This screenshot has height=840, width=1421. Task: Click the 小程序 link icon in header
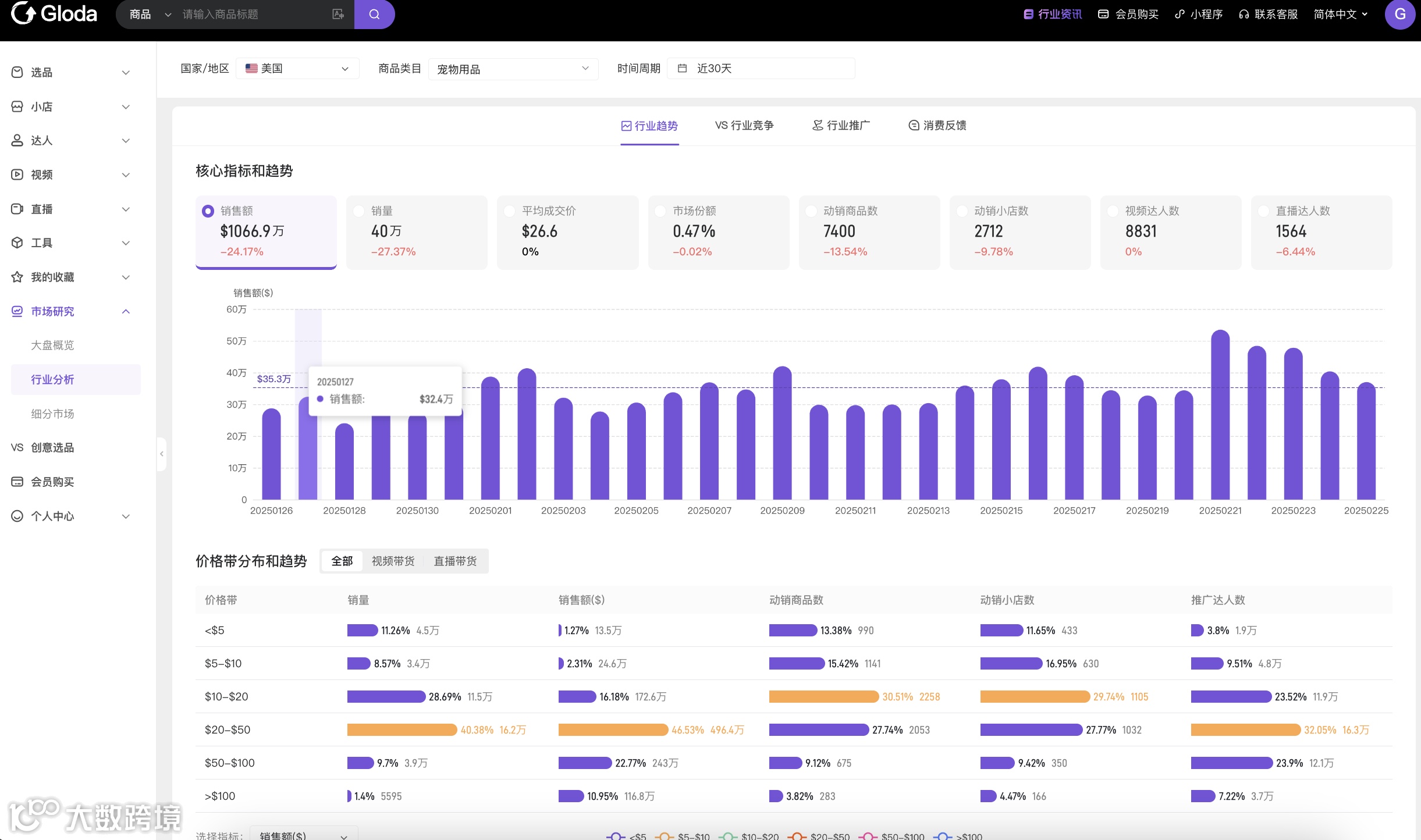pyautogui.click(x=1180, y=14)
